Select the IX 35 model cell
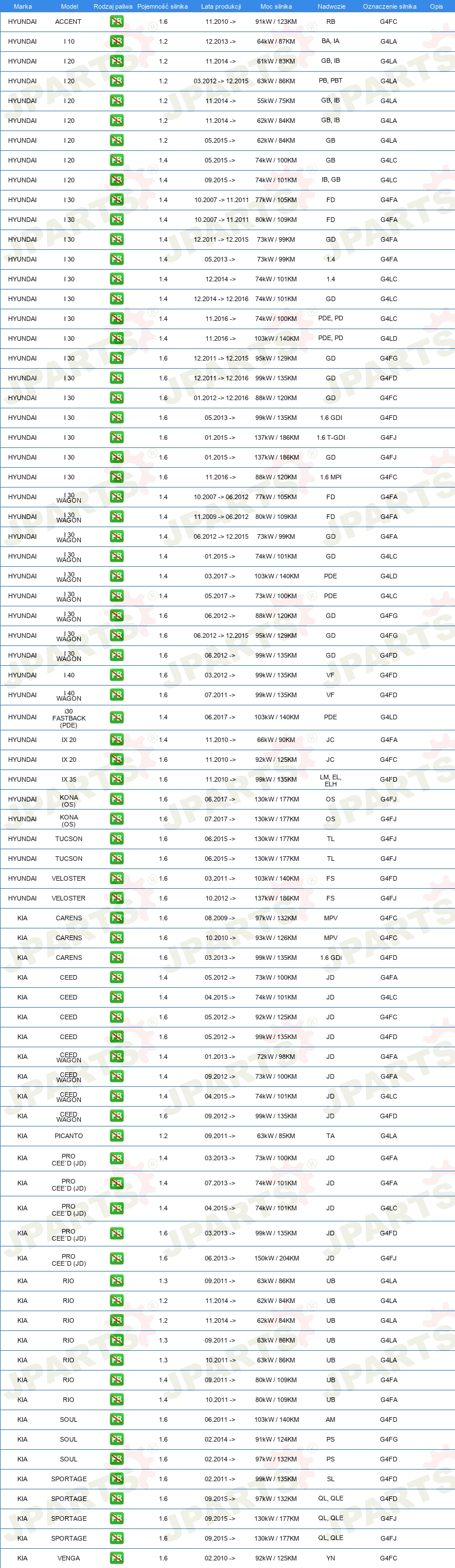This screenshot has height=1568, width=455. coord(69,779)
